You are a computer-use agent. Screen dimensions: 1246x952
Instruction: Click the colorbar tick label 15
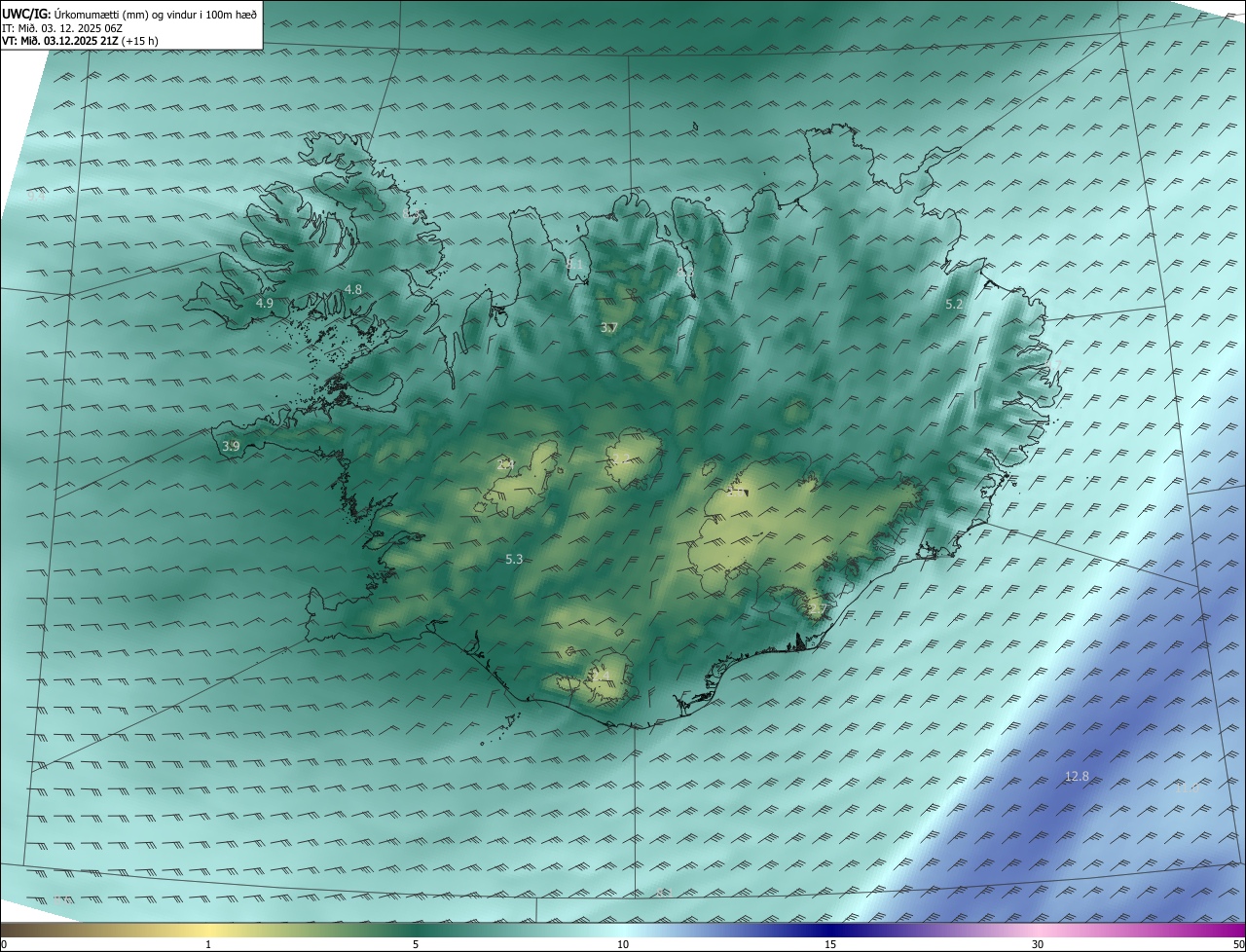(830, 944)
